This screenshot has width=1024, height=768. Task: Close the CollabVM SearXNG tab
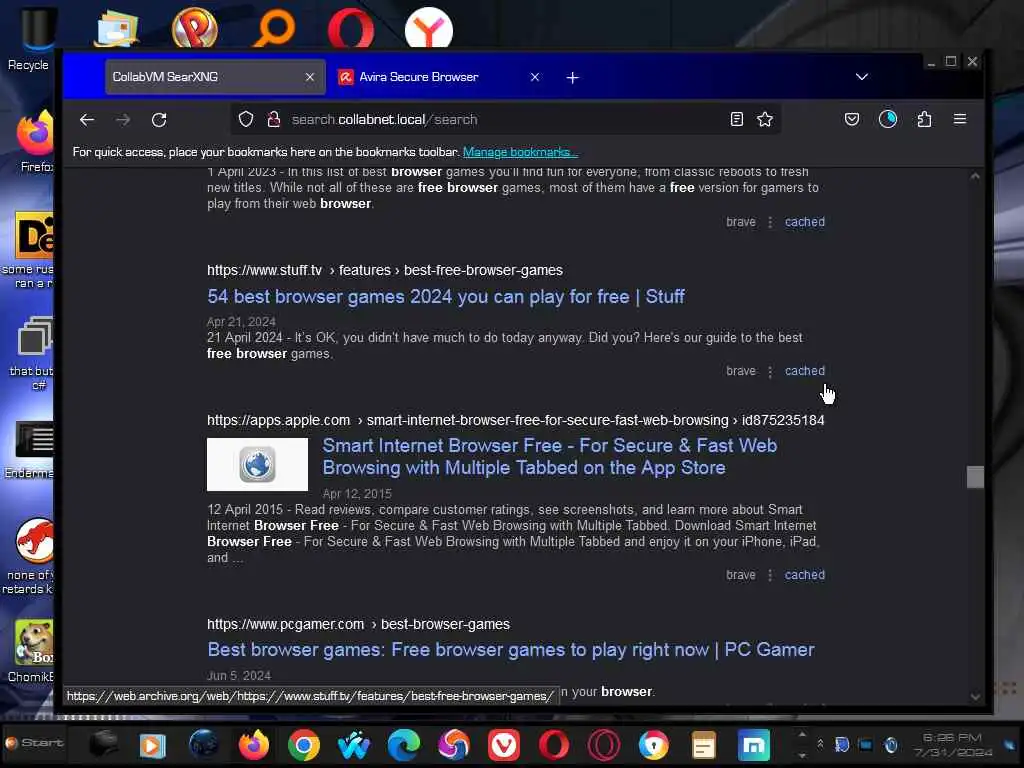click(x=310, y=77)
